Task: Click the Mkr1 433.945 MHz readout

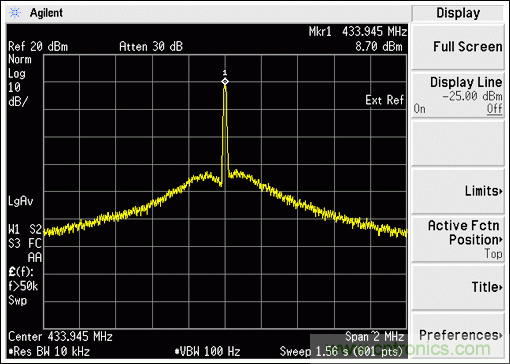Action: pyautogui.click(x=358, y=32)
